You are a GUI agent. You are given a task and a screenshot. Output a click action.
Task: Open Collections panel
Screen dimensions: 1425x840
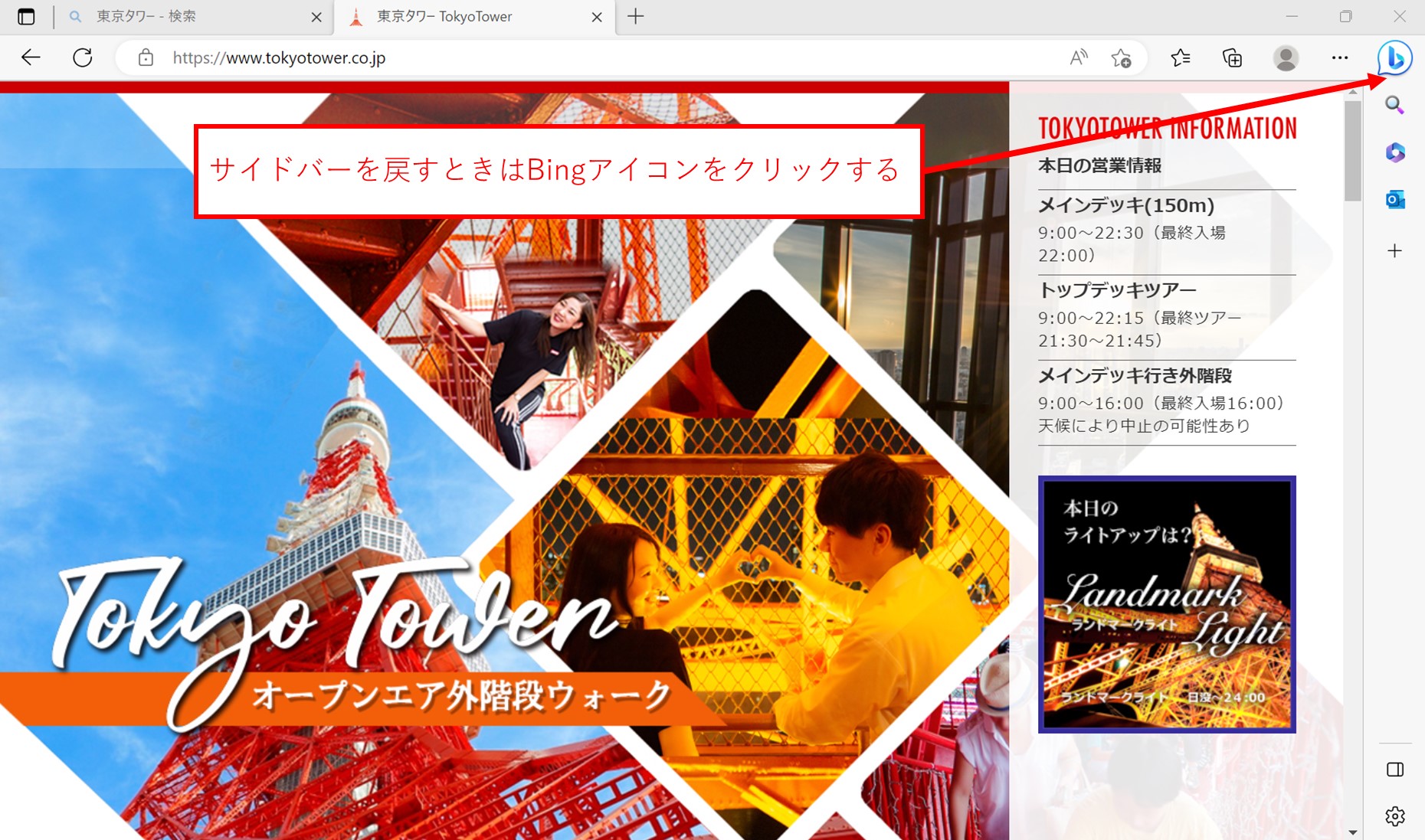[1232, 57]
